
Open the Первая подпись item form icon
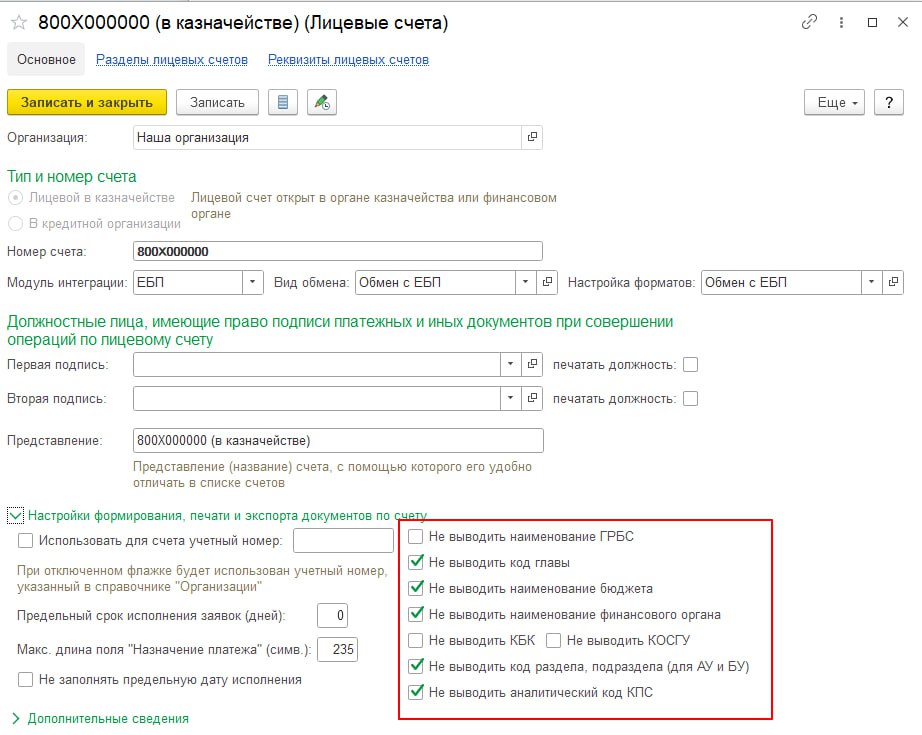pos(533,365)
